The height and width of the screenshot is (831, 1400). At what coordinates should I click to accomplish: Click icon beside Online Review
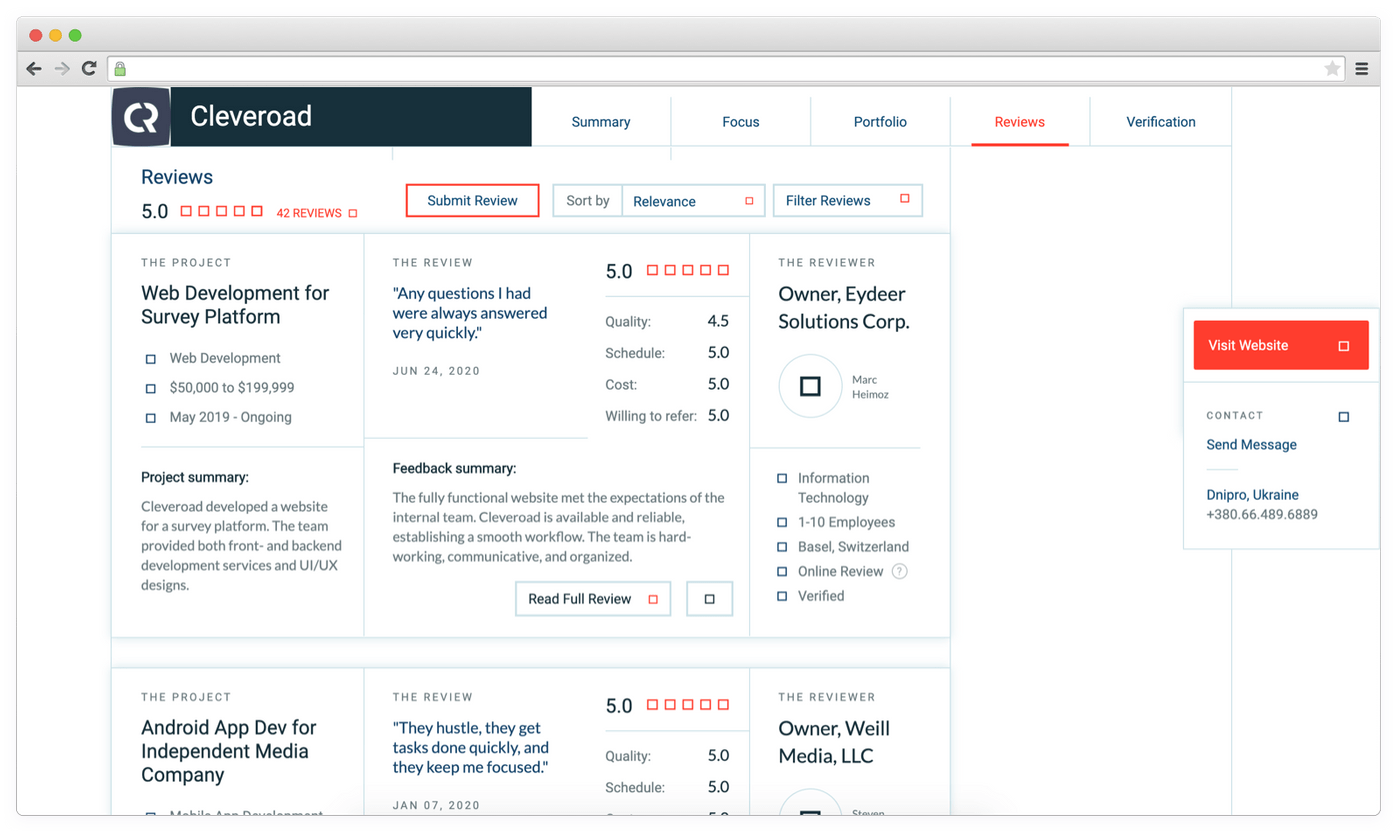(x=782, y=572)
